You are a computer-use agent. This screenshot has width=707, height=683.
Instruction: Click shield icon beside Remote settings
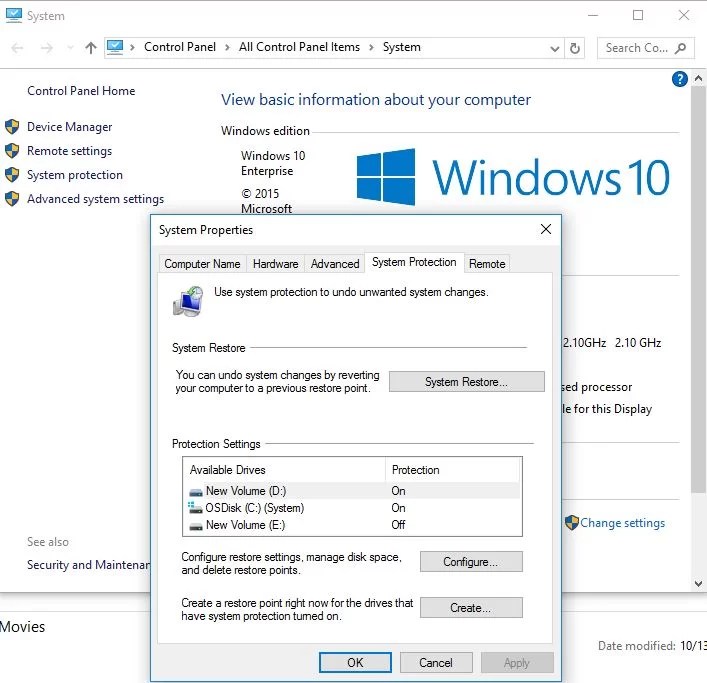12,151
